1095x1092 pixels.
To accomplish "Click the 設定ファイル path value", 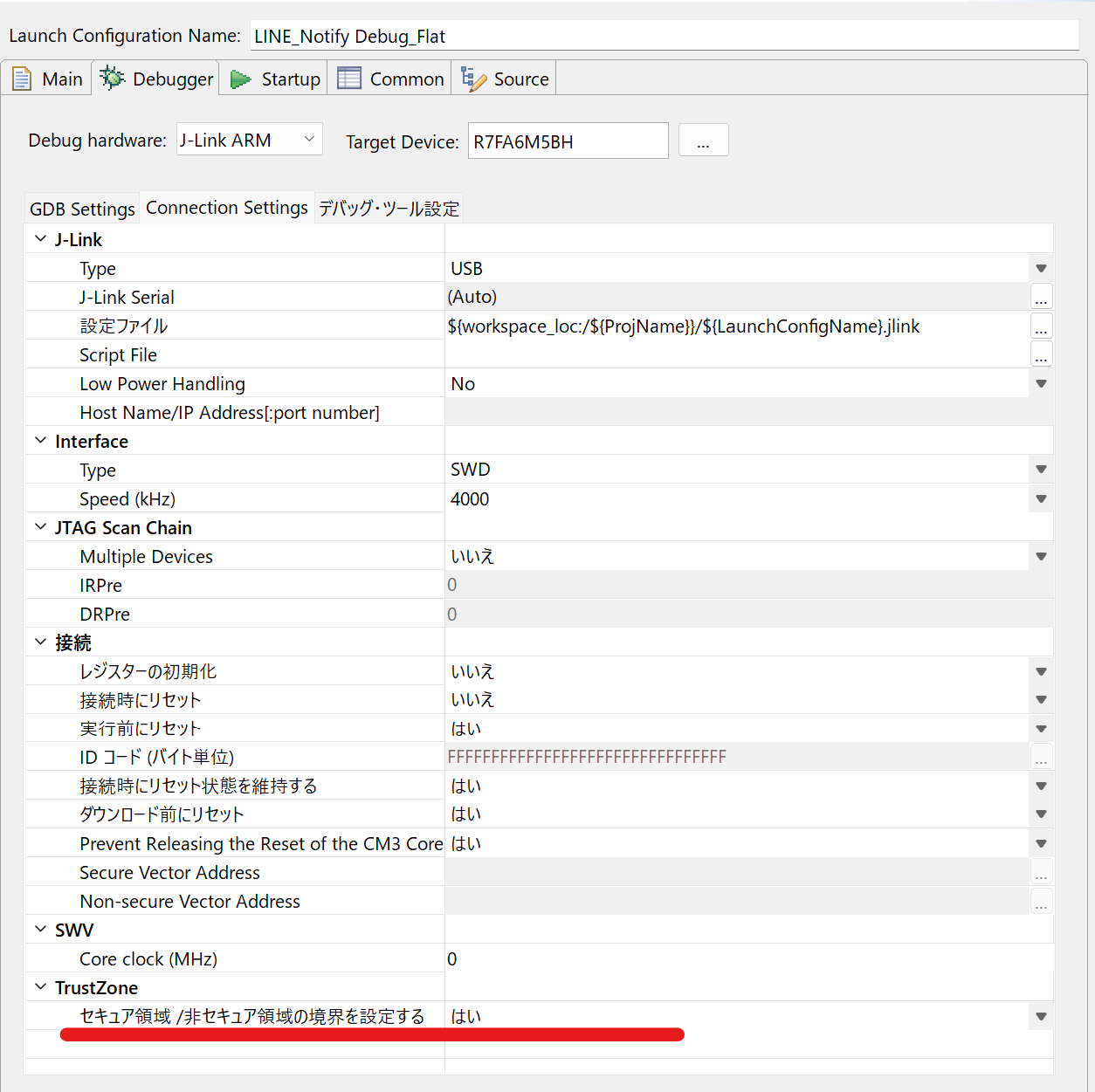I will click(x=683, y=326).
